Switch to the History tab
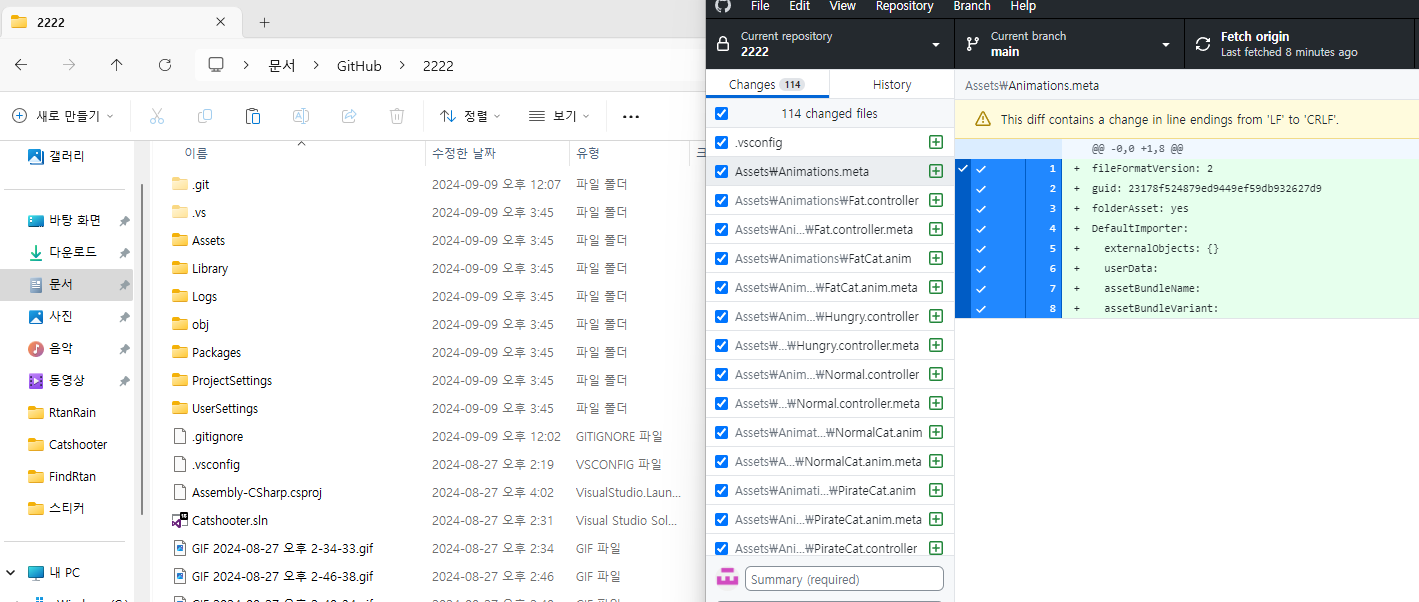Image resolution: width=1419 pixels, height=602 pixels. tap(892, 85)
